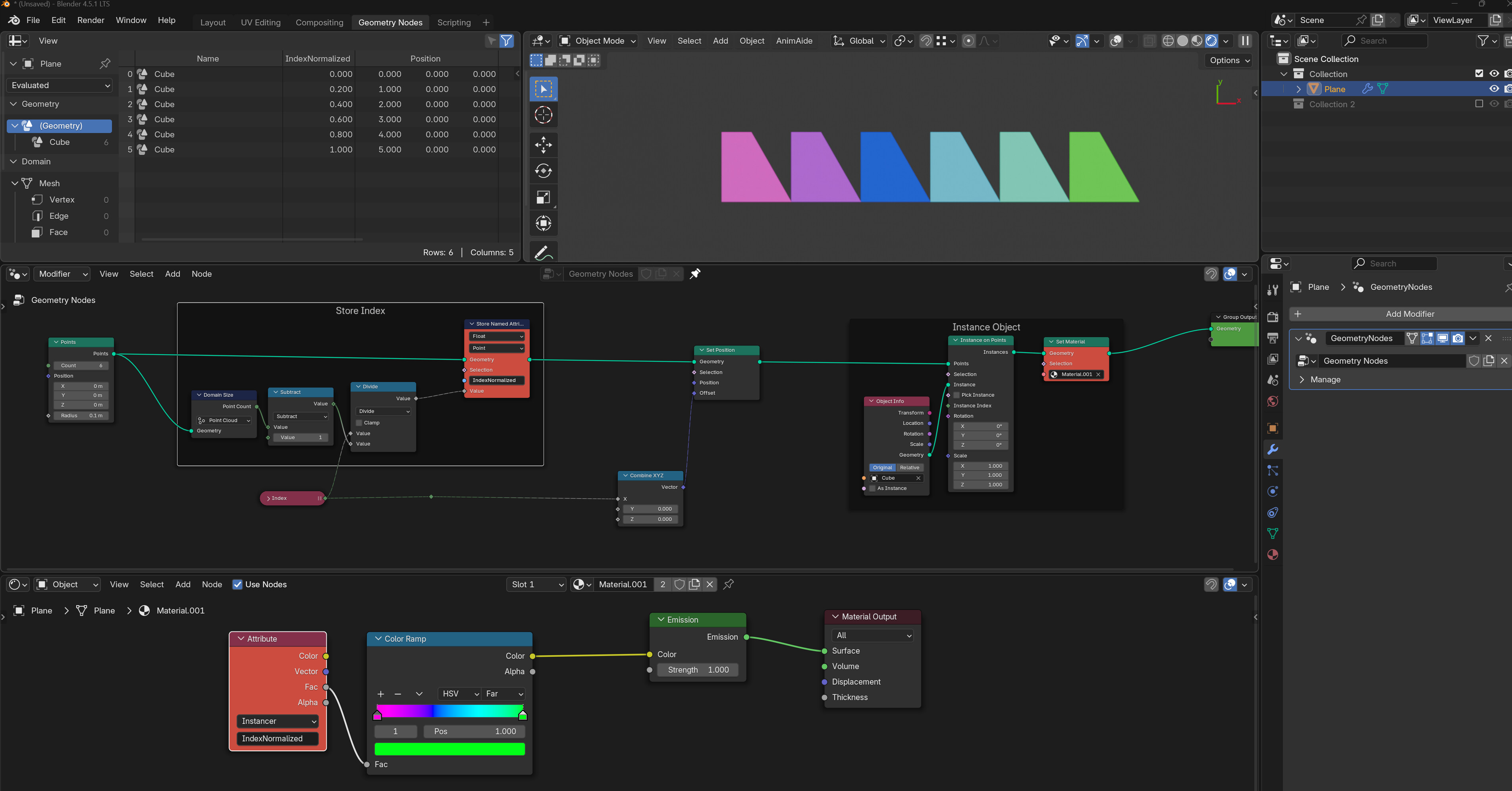Open the Physics properties tab
Image resolution: width=1512 pixels, height=791 pixels.
click(1273, 492)
